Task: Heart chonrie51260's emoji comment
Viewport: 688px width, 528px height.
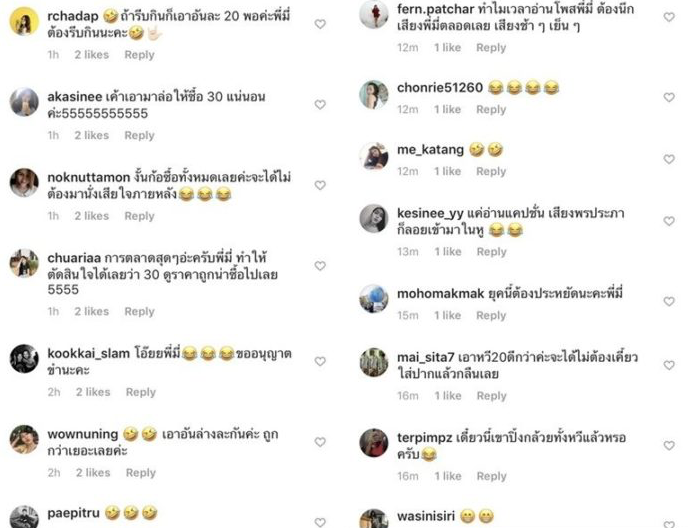Action: click(x=669, y=97)
